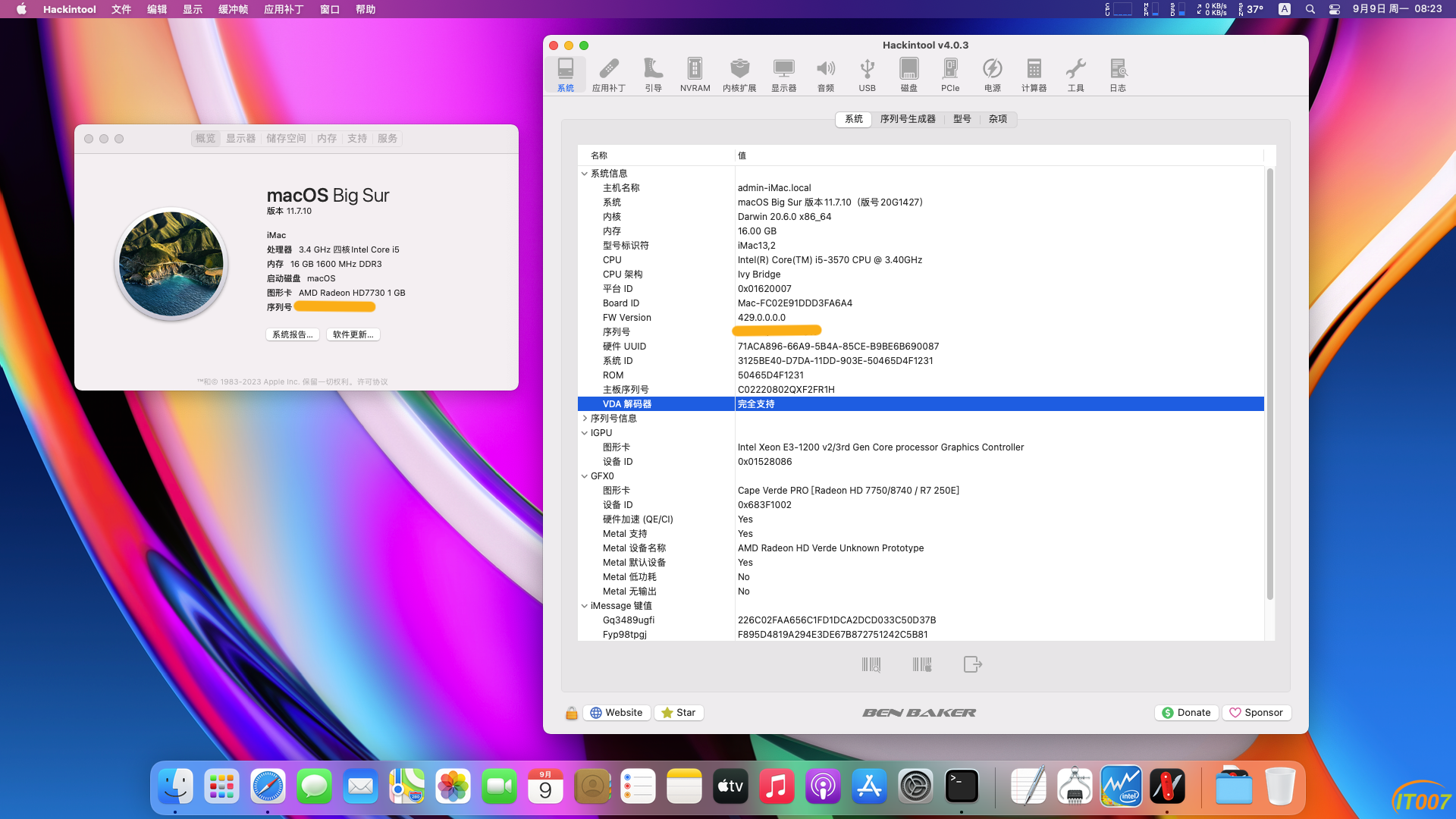Click the Donate button
The image size is (1456, 819).
[1187, 713]
